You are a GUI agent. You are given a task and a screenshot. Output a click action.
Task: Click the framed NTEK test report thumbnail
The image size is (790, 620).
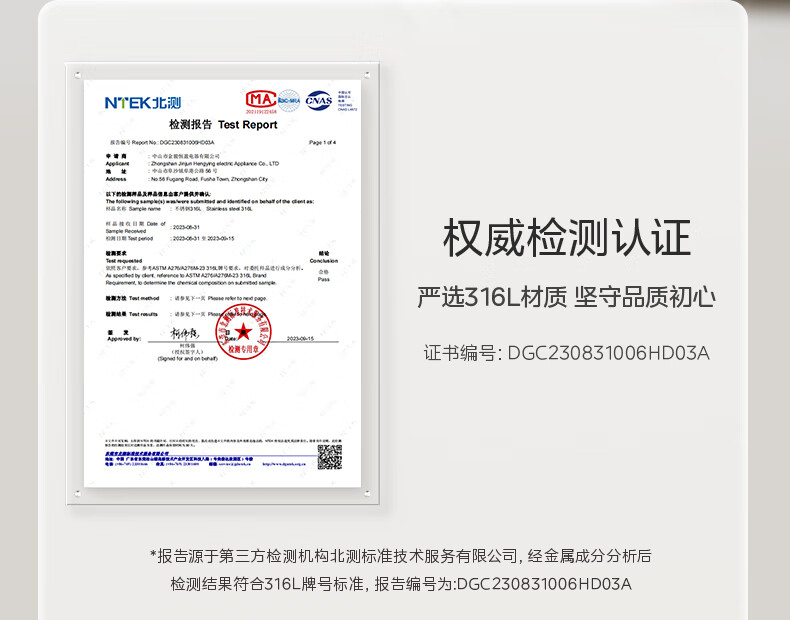click(223, 284)
